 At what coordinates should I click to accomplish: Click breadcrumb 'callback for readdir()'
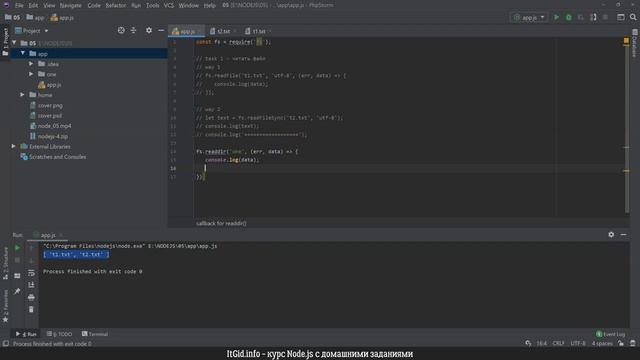(x=221, y=223)
